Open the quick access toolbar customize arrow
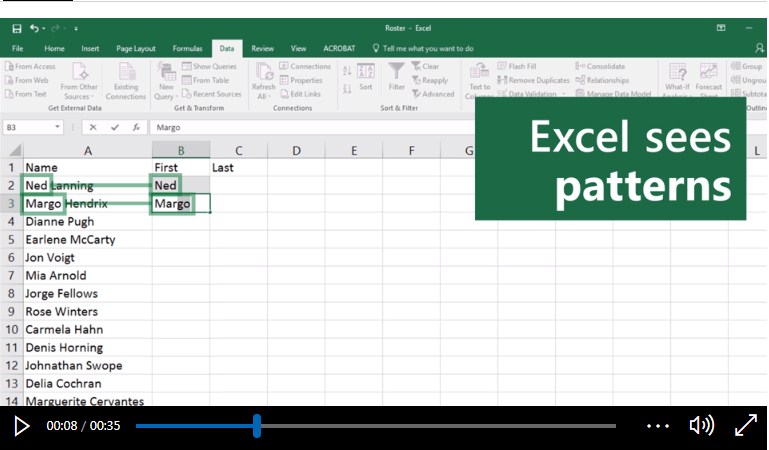The image size is (769, 450). pyautogui.click(x=76, y=29)
